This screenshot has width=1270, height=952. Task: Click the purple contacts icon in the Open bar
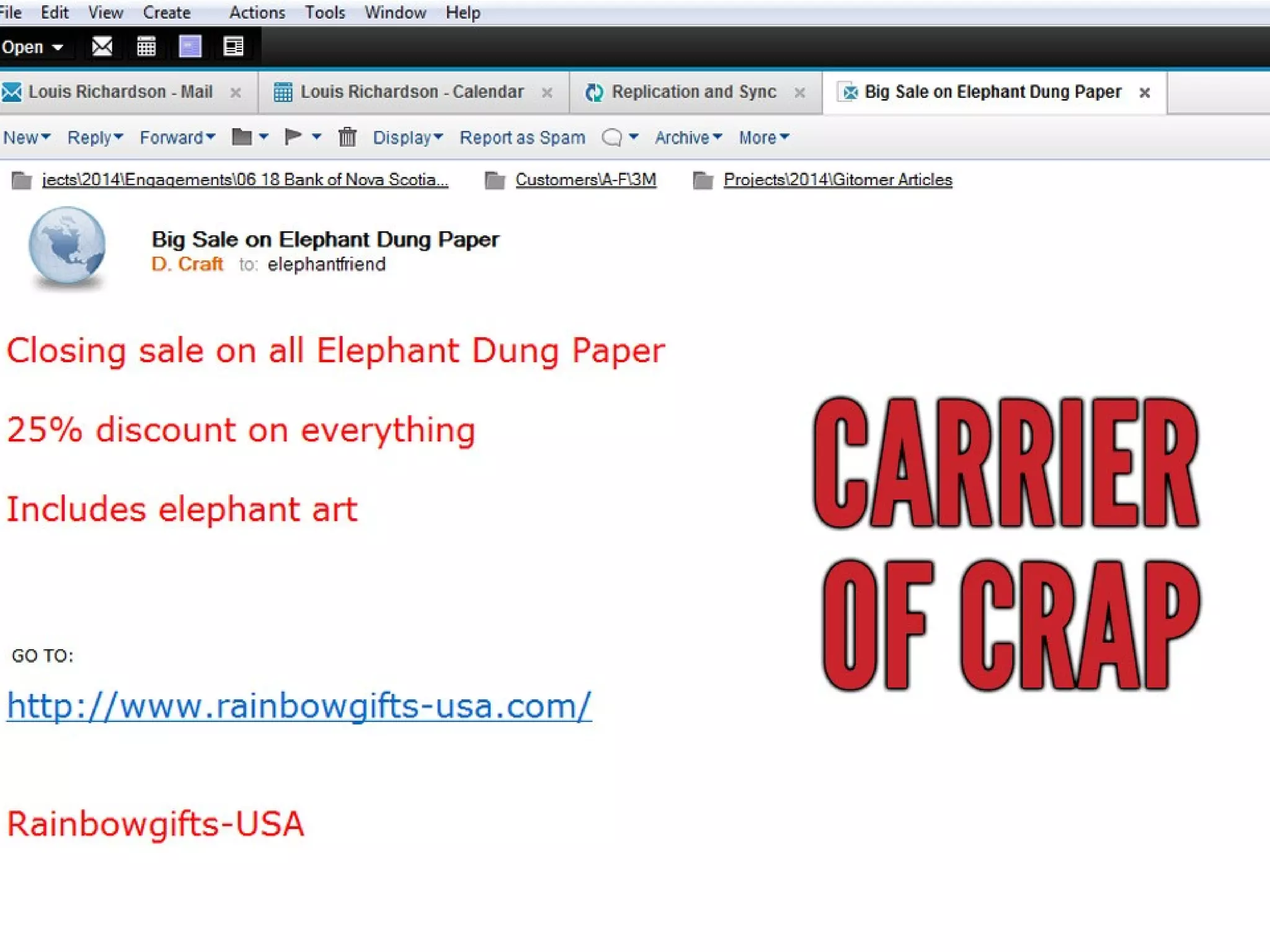point(190,46)
